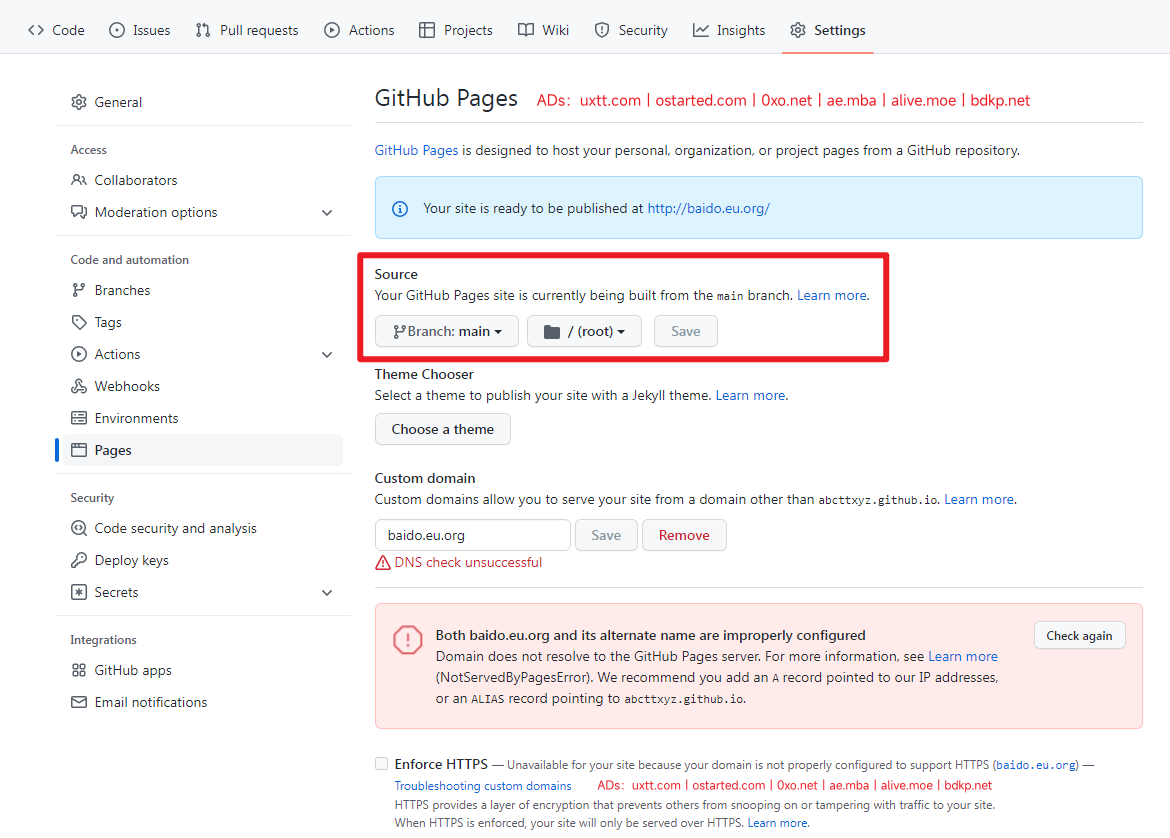The image size is (1170, 838).
Task: View the Insights tab
Action: click(x=729, y=30)
